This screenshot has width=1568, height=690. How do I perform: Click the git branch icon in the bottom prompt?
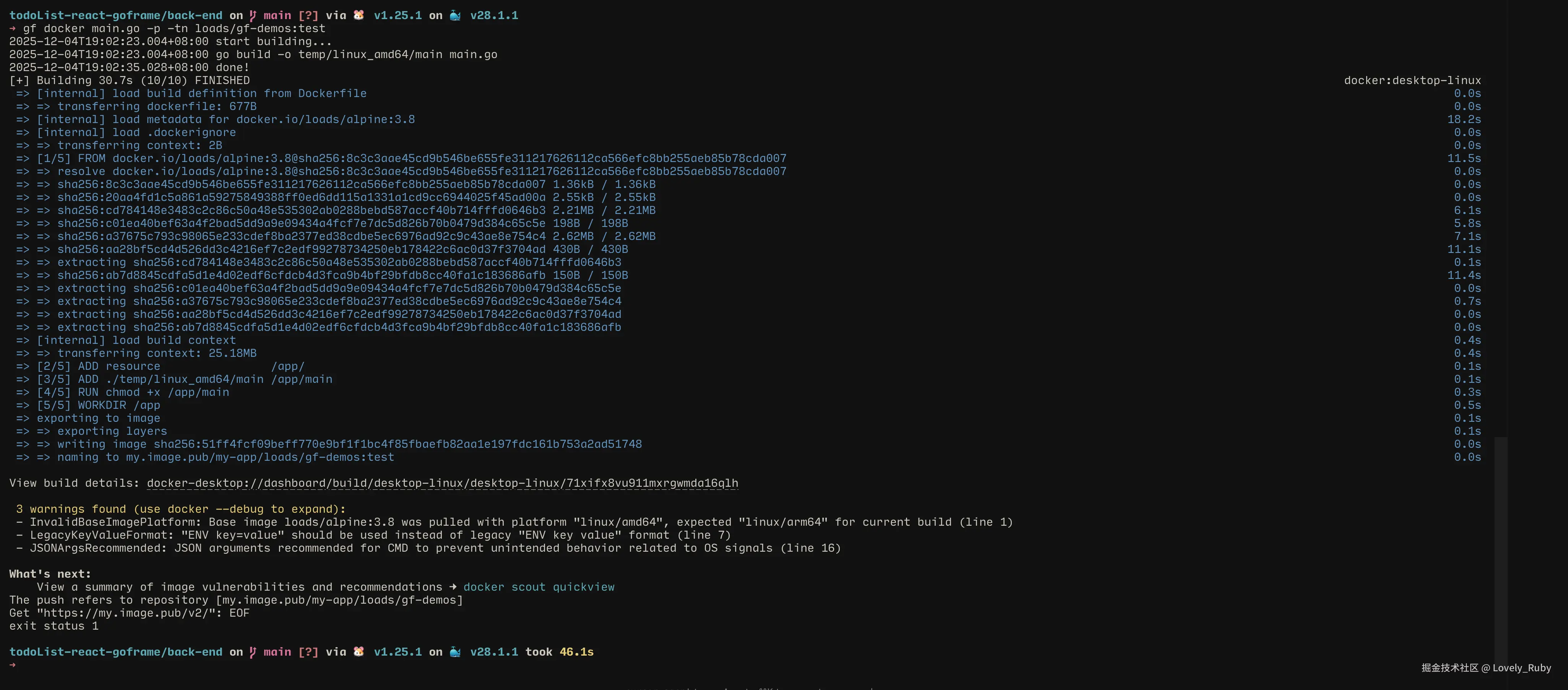click(253, 652)
